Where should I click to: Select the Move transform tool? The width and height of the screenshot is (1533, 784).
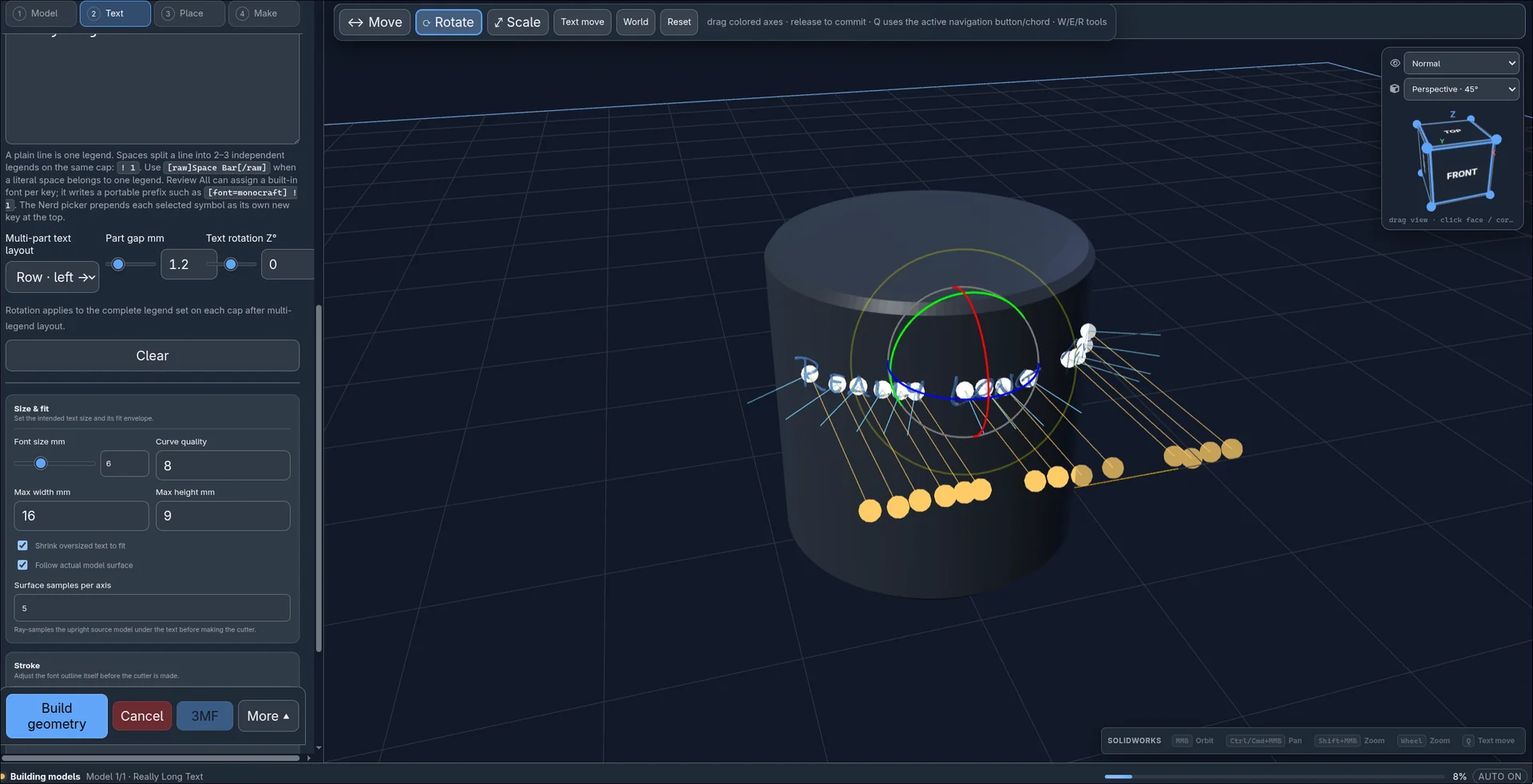[x=374, y=22]
